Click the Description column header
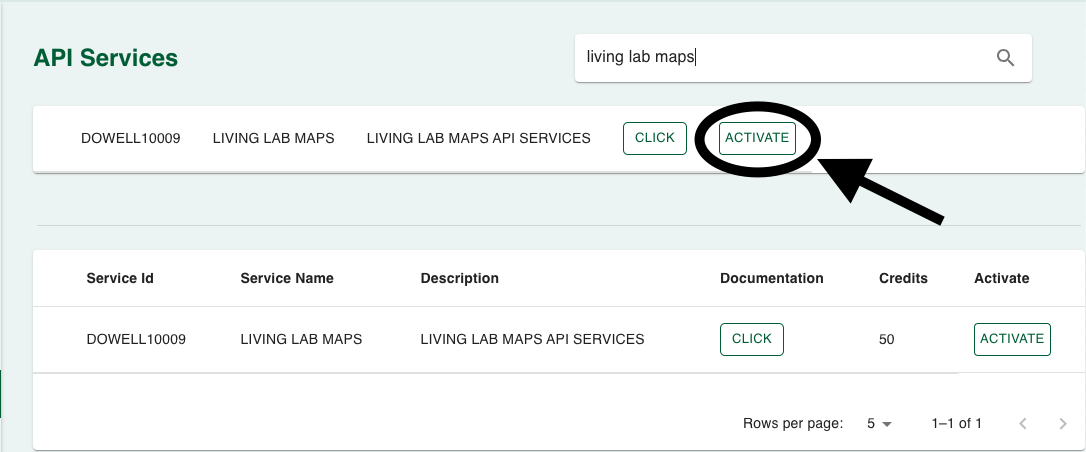This screenshot has height=452, width=1086. coord(459,278)
